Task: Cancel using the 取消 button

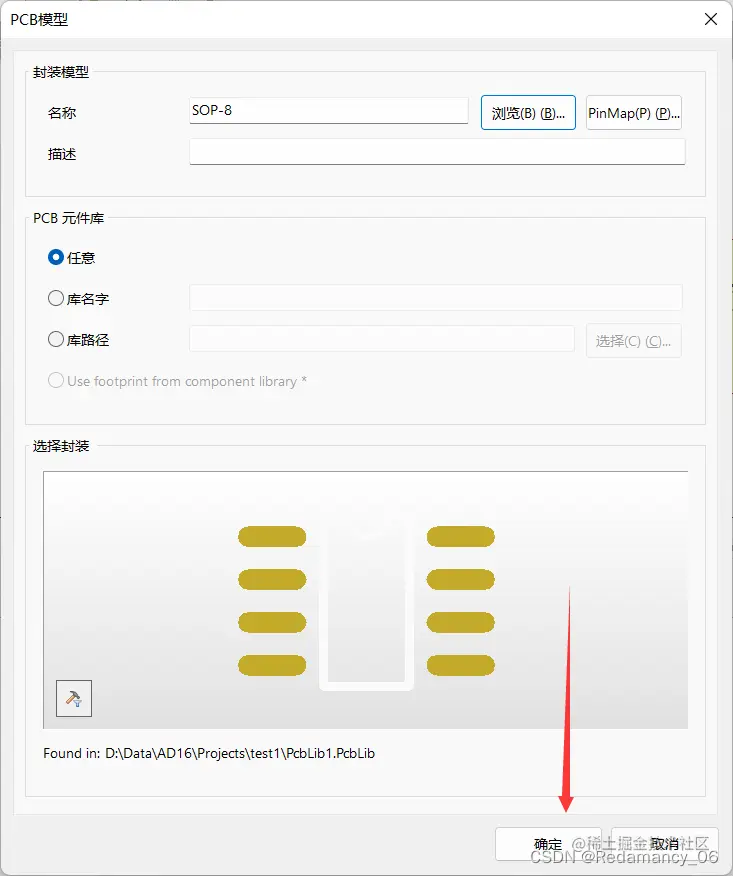Action: pyautogui.click(x=665, y=844)
